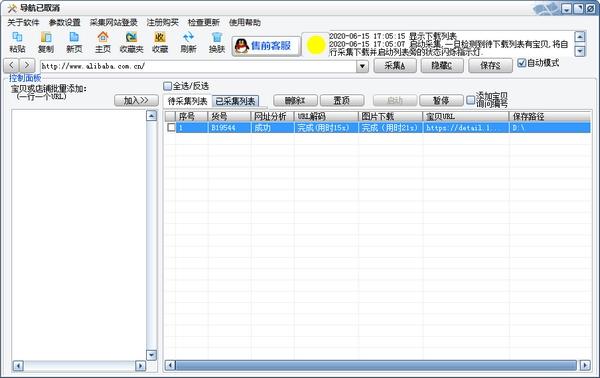The image size is (600, 378).
Task: Expand the URL address dropdown arrow
Action: (x=362, y=66)
